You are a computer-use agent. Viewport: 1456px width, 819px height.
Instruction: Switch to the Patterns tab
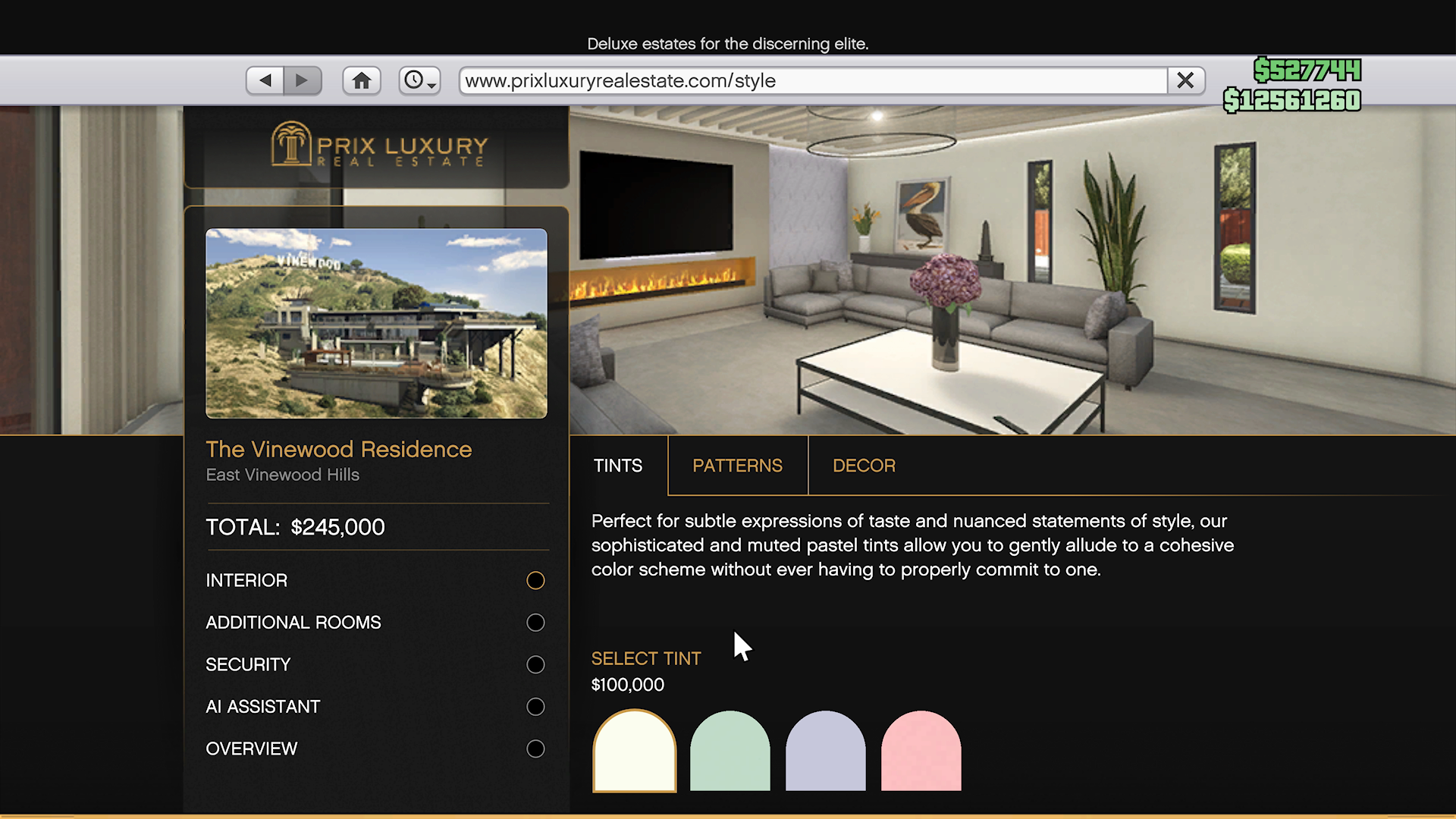pyautogui.click(x=737, y=466)
